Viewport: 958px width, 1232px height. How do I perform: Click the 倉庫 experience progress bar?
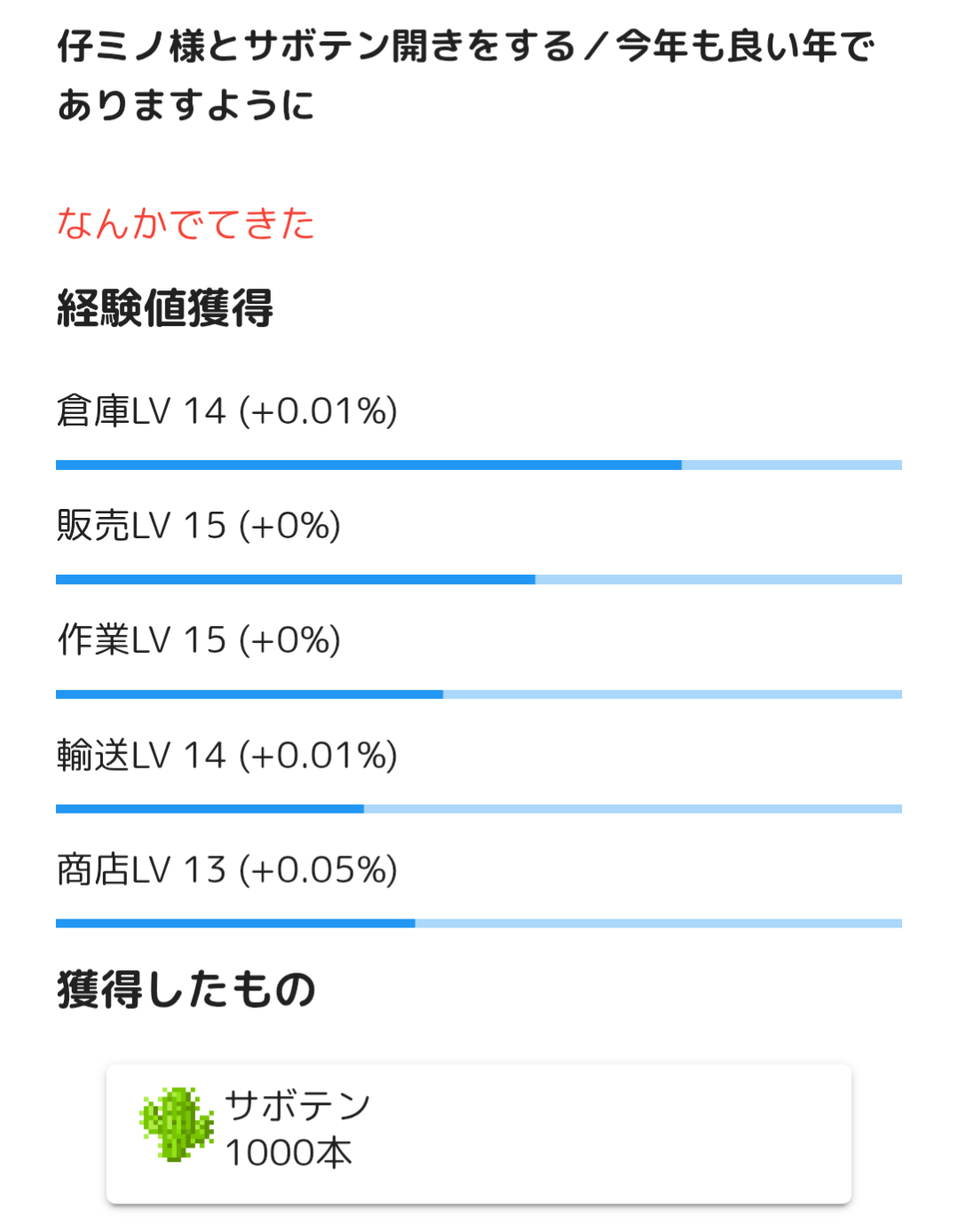pos(479,465)
